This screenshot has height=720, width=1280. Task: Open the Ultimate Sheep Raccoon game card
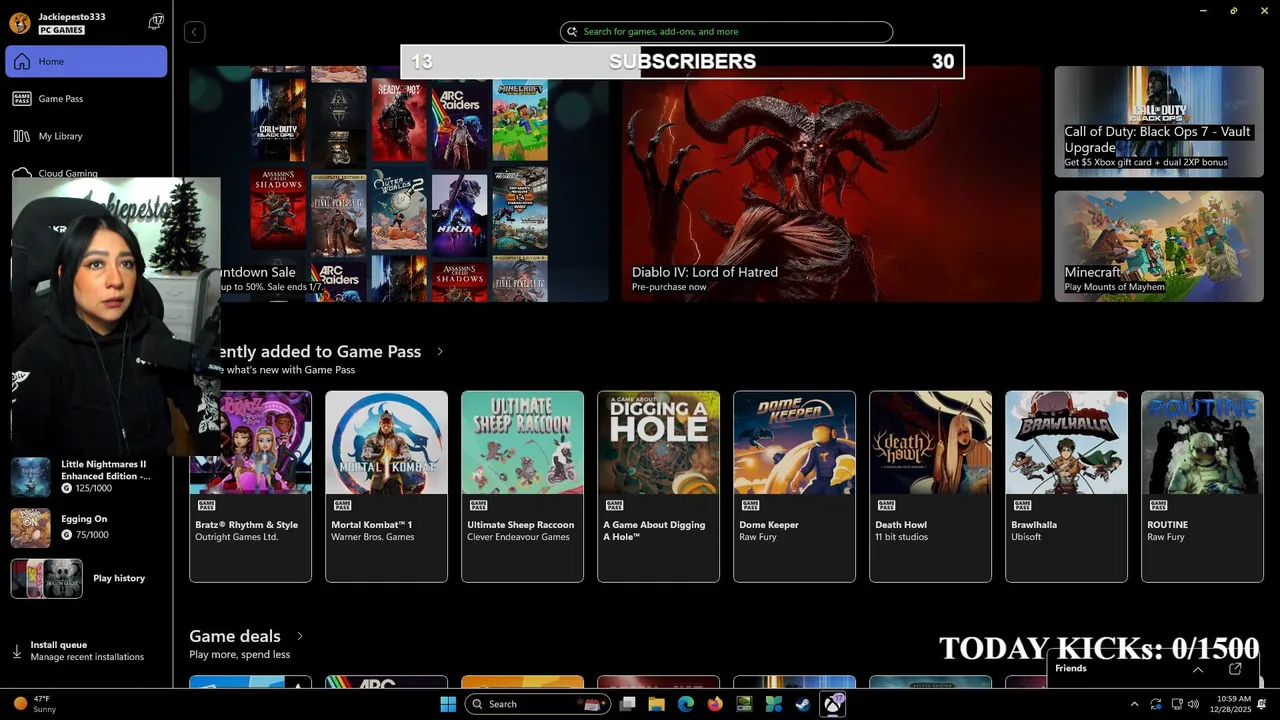(522, 486)
